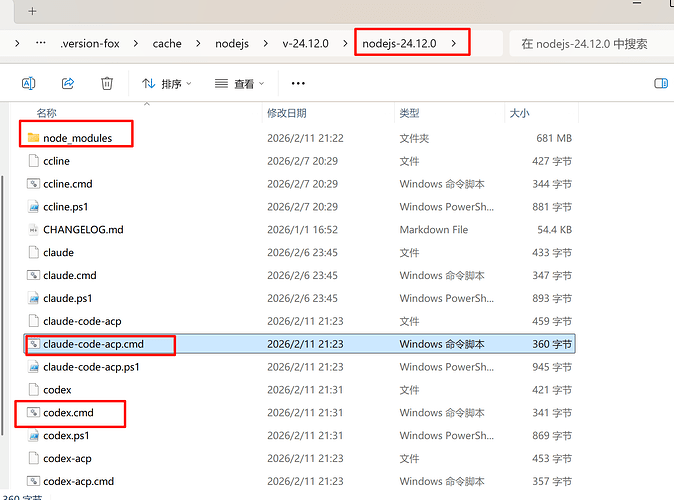Select the codex file icon
The image size is (674, 500).
pos(34,390)
